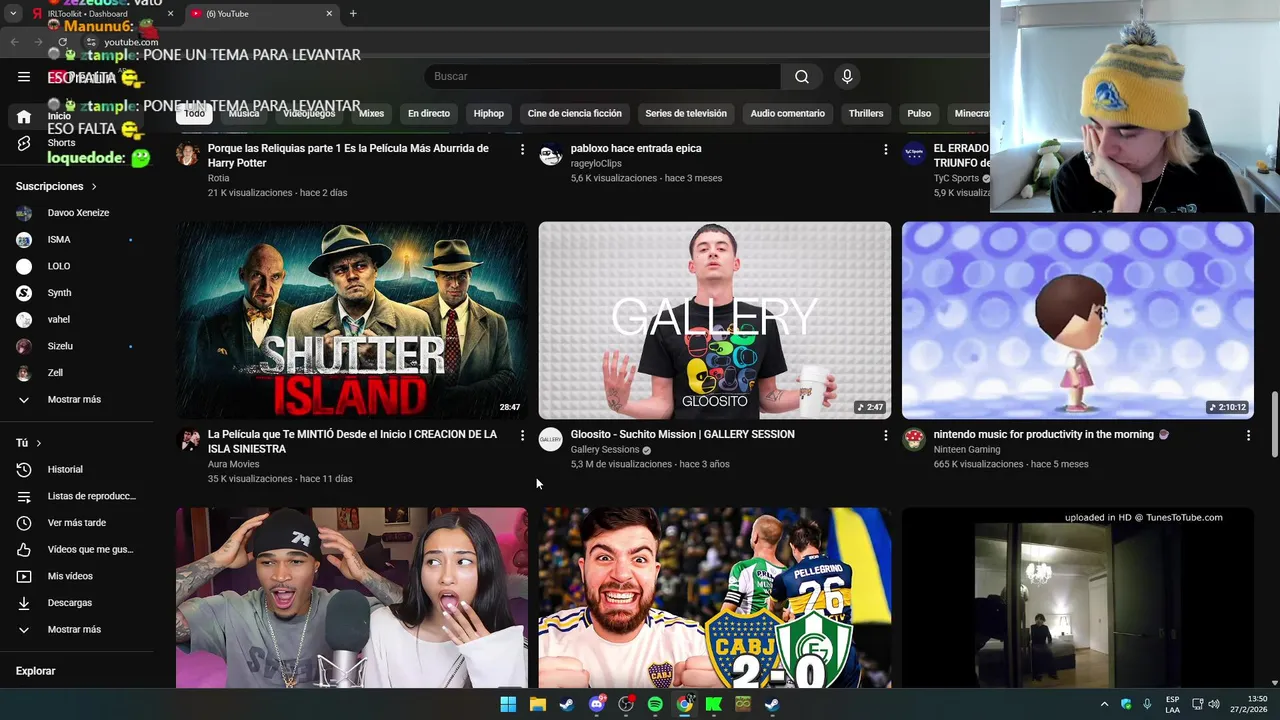Open Videos que me gustan sidebar item

(x=75, y=549)
